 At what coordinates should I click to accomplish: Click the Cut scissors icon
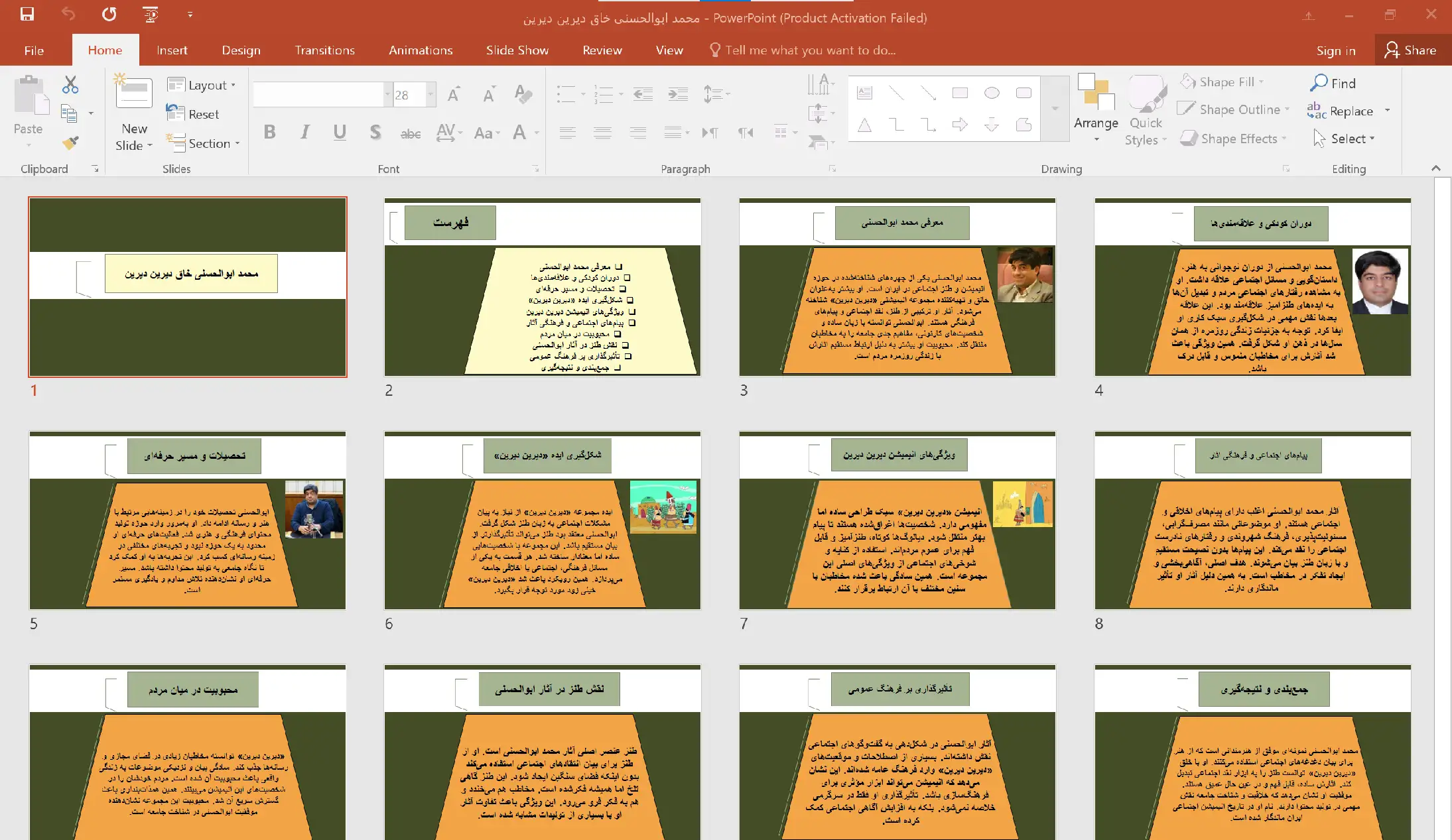click(70, 84)
